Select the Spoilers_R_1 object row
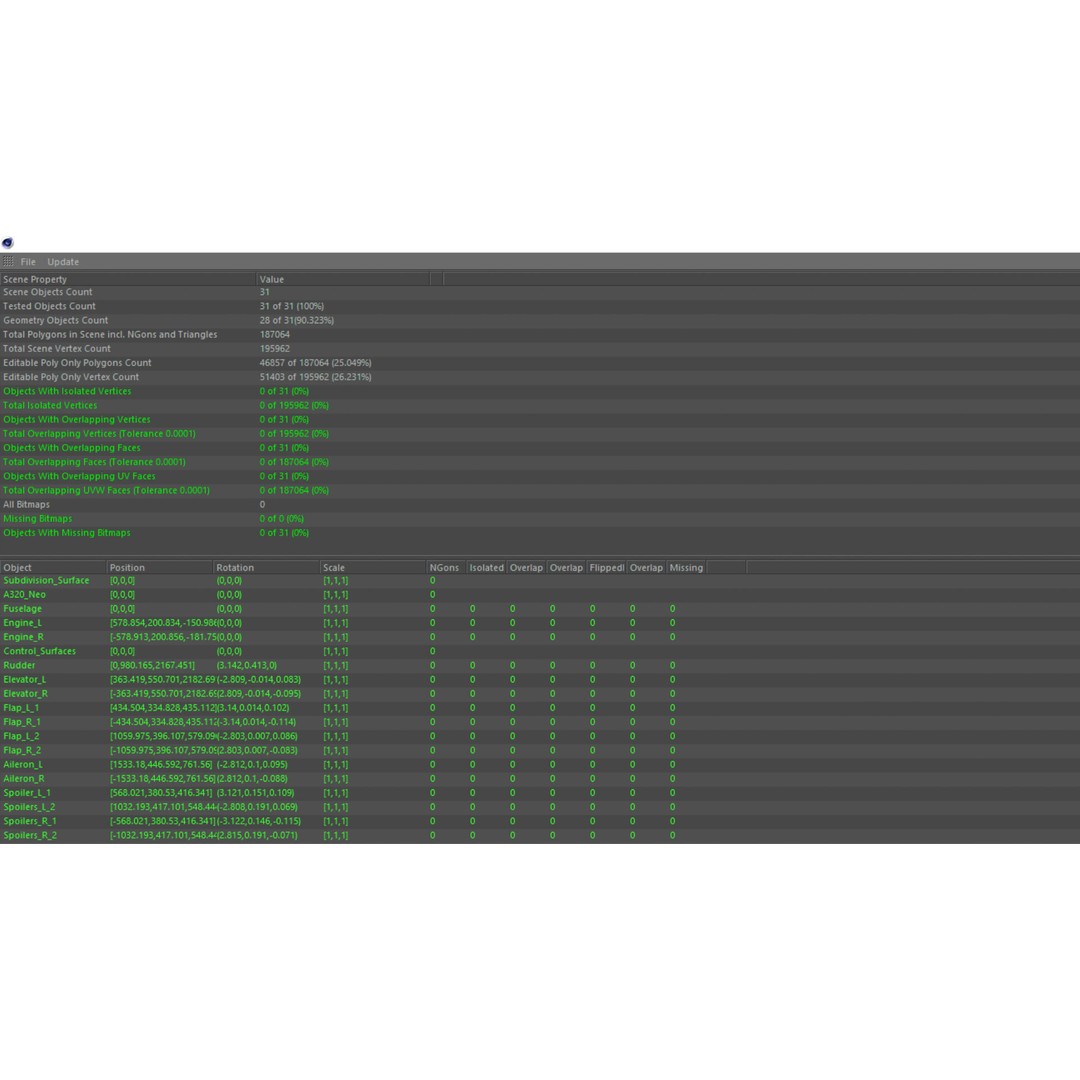The height and width of the screenshot is (1080, 1080). tap(540, 821)
